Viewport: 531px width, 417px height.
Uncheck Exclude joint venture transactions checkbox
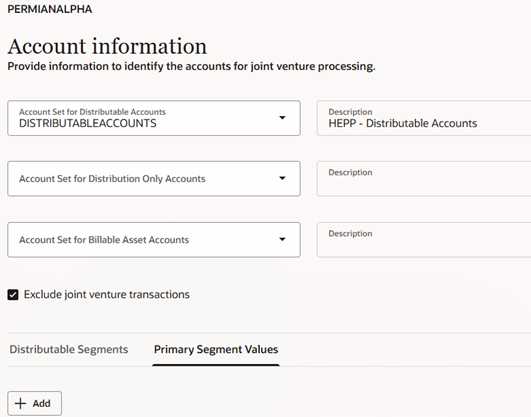pyautogui.click(x=13, y=295)
